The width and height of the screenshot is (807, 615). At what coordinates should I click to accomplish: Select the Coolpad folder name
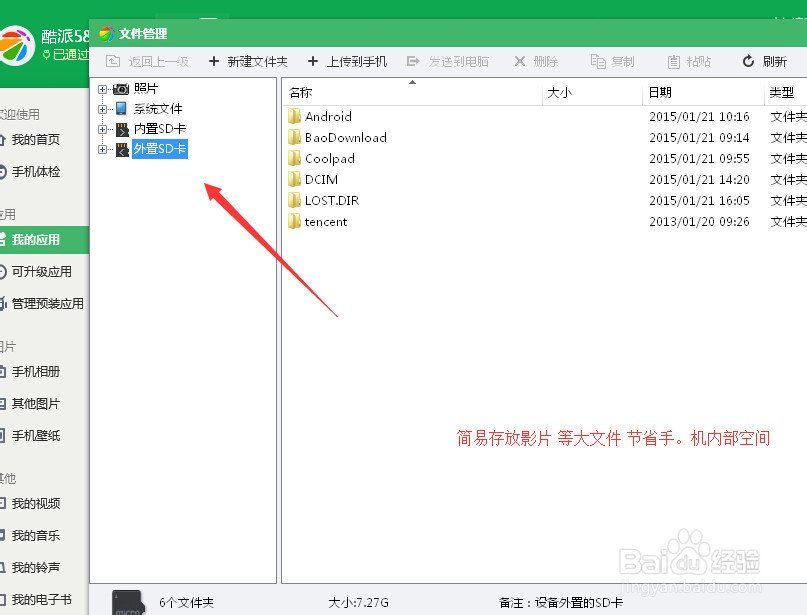click(330, 159)
